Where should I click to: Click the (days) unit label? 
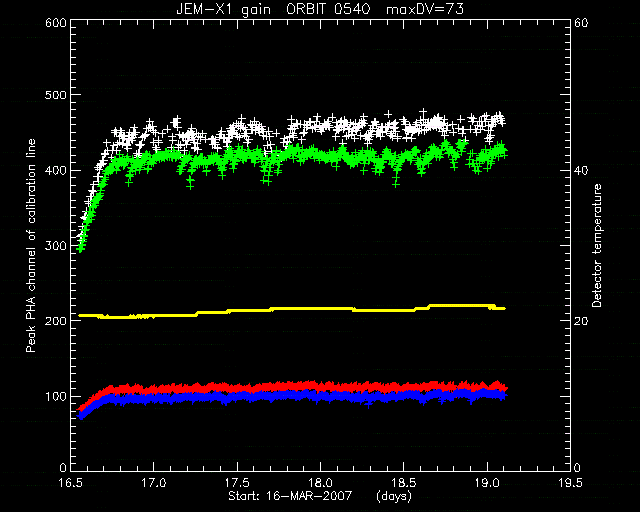tap(394, 496)
